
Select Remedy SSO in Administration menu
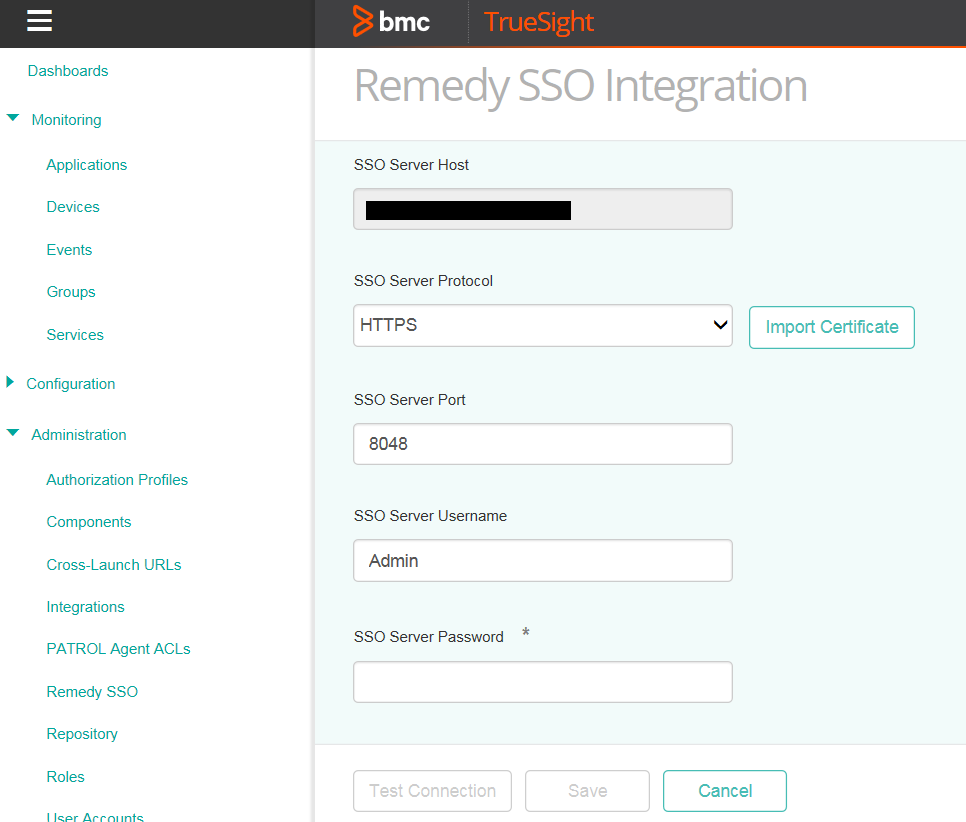92,692
